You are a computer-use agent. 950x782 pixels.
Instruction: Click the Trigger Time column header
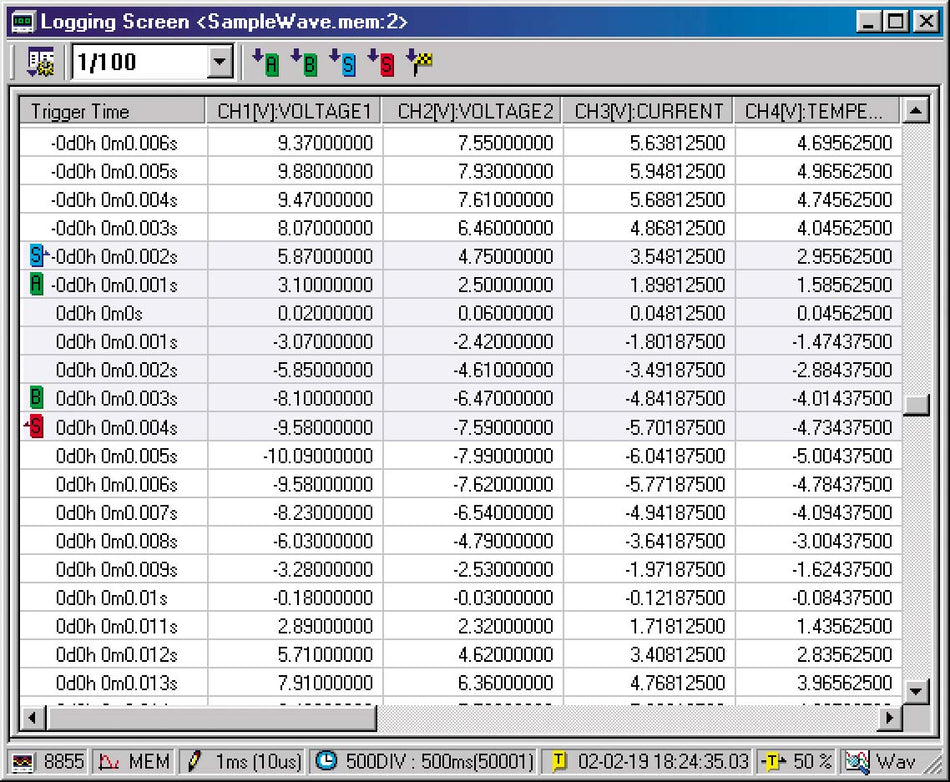point(113,111)
